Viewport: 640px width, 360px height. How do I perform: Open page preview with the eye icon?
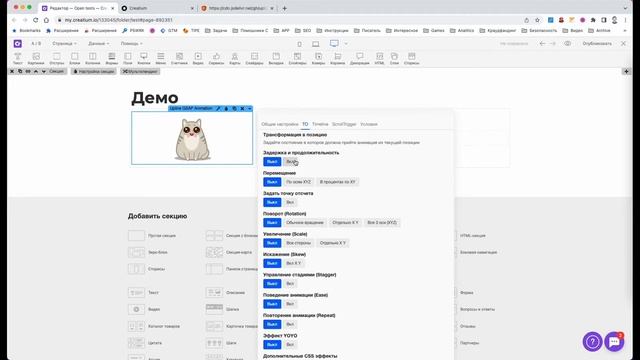567,43
